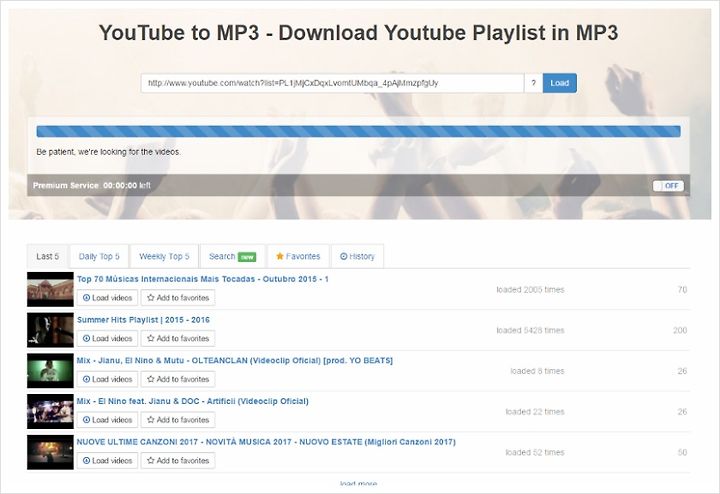This screenshot has height=494, width=720.
Task: Switch to the Daily Top 5 tab
Action: point(99,256)
